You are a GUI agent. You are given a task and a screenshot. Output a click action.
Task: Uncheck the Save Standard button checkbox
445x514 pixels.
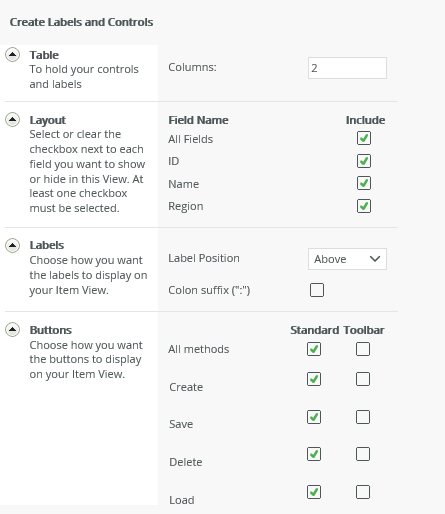coord(314,417)
